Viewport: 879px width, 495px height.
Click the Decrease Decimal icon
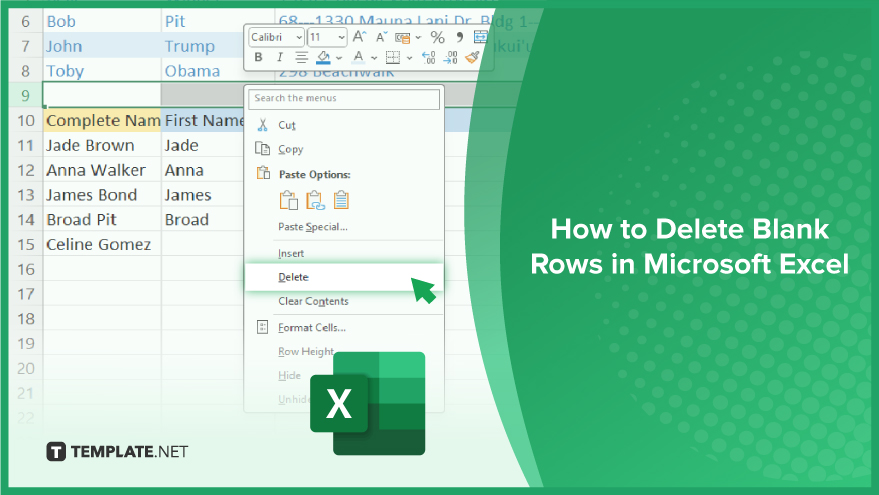click(451, 57)
